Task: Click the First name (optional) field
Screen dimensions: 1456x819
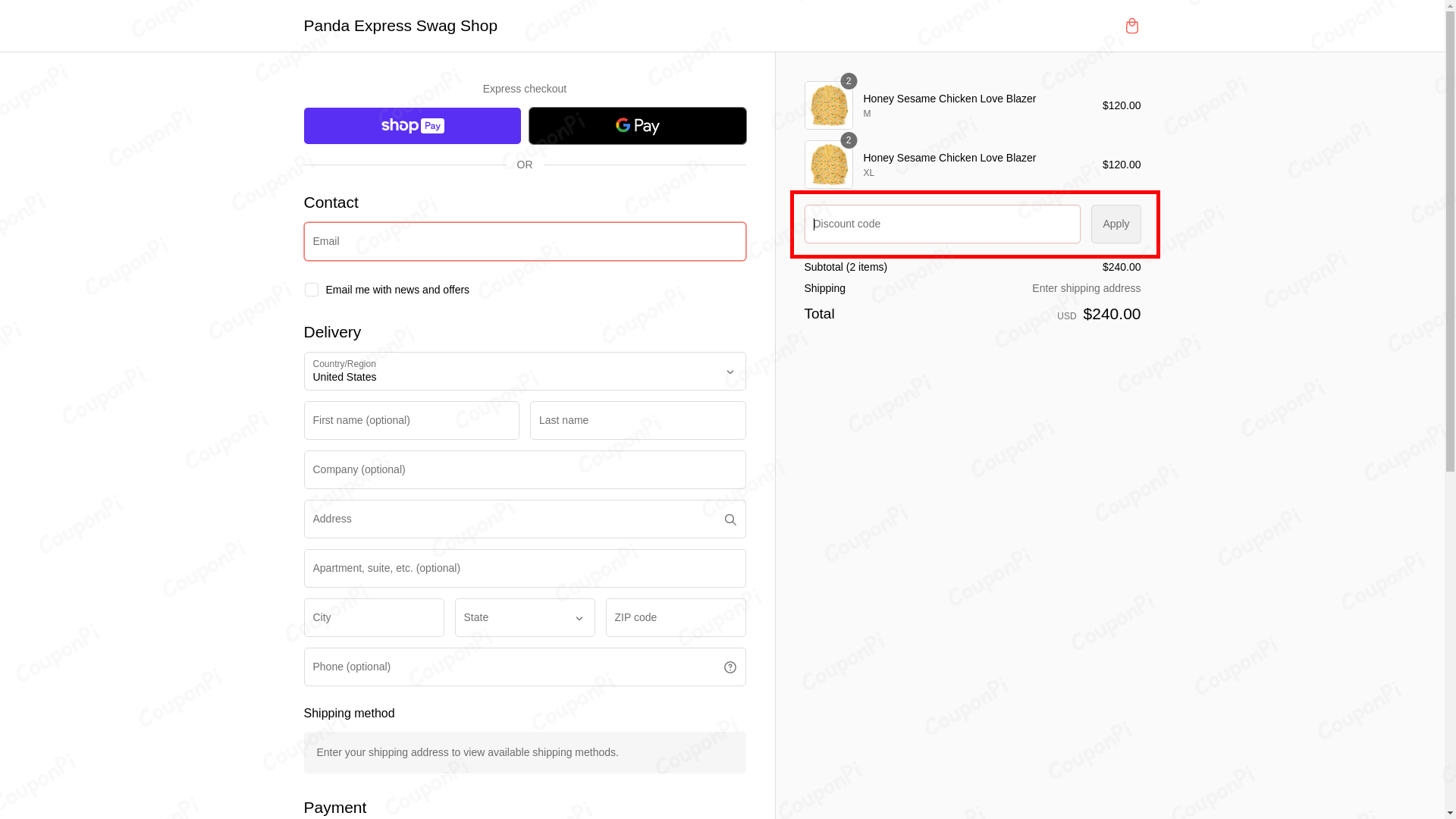Action: (411, 420)
